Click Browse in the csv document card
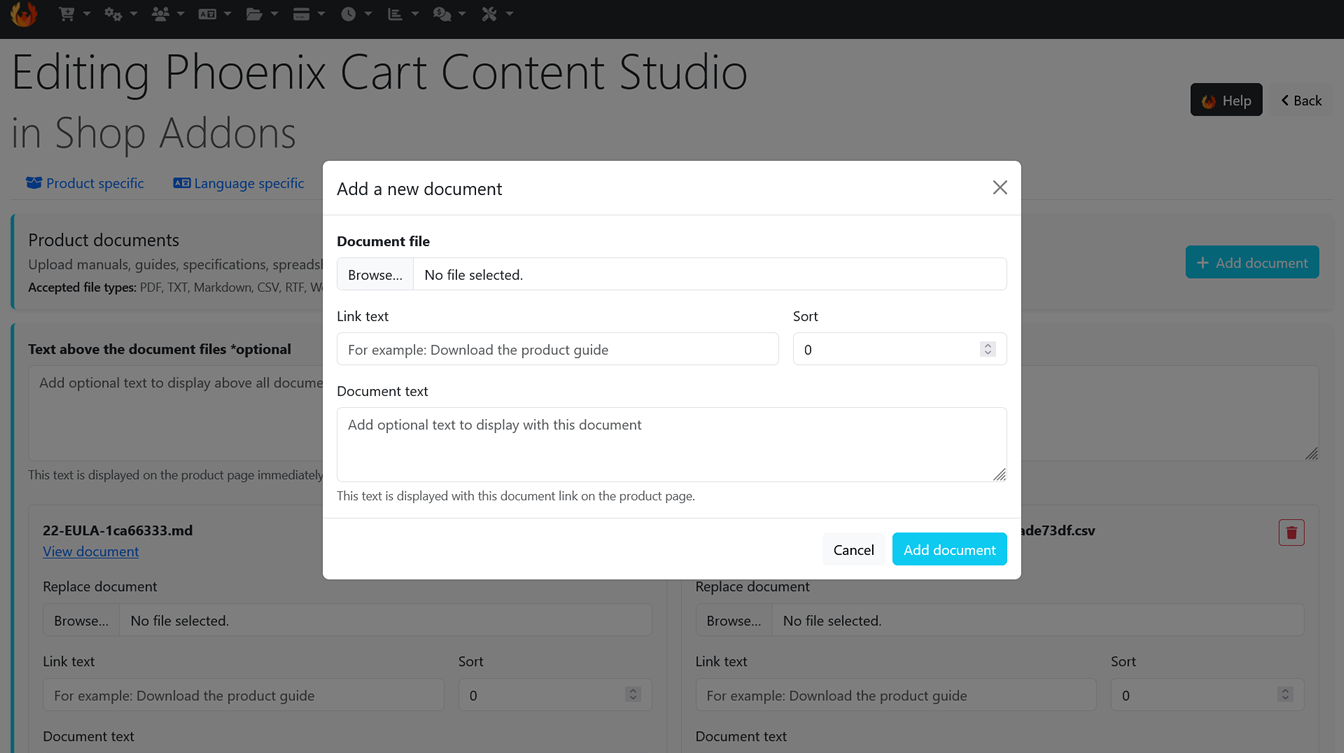The image size is (1344, 753). pos(734,620)
